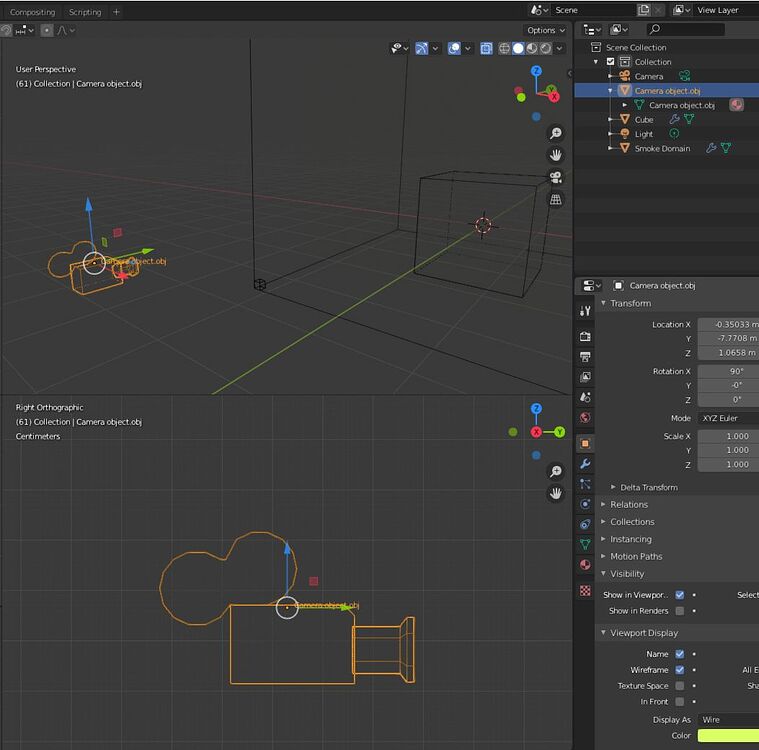Select wireframe viewport shading
The height and width of the screenshot is (750, 759).
504,48
